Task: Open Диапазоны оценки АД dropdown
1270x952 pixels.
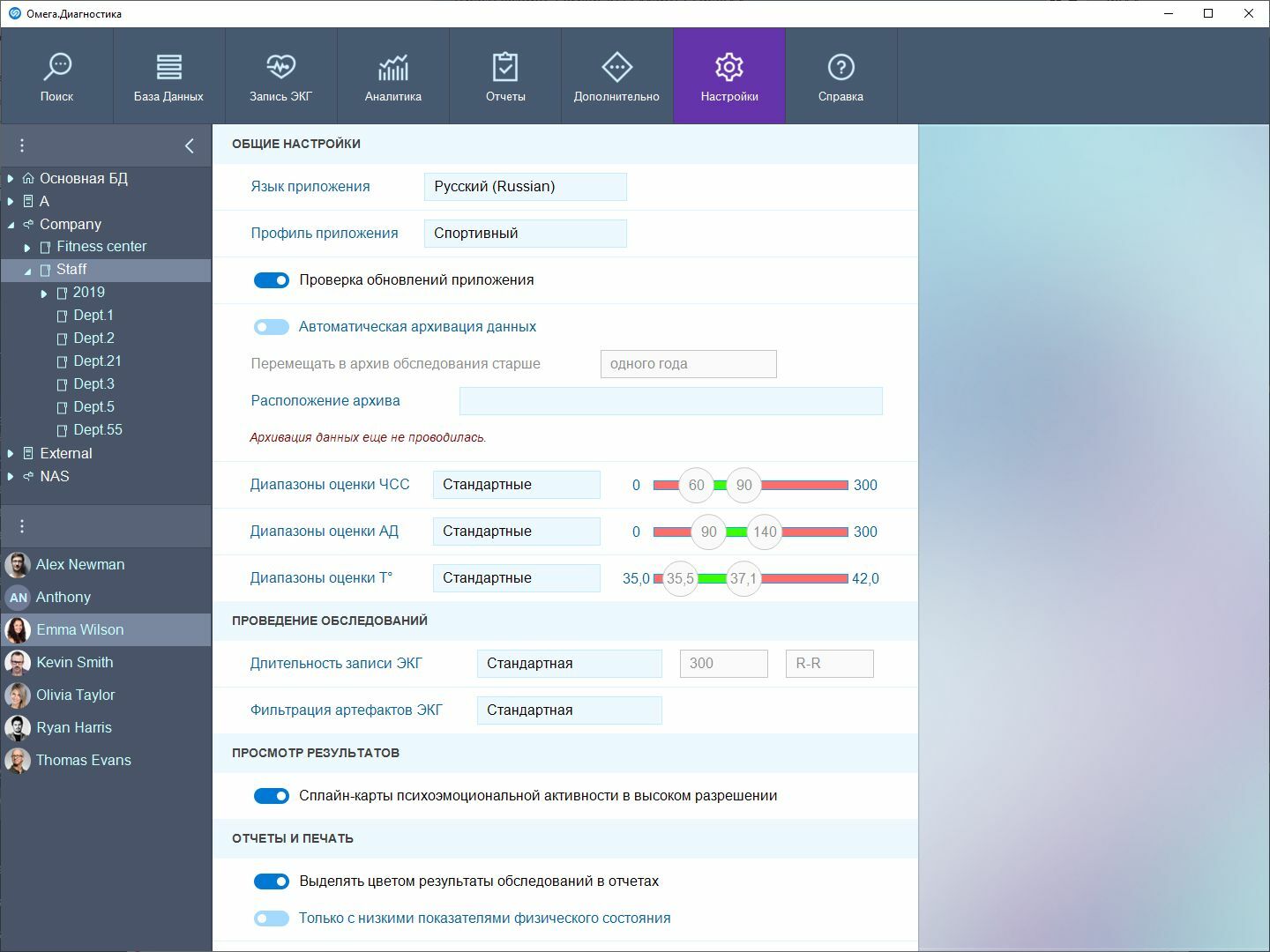Action: click(517, 532)
